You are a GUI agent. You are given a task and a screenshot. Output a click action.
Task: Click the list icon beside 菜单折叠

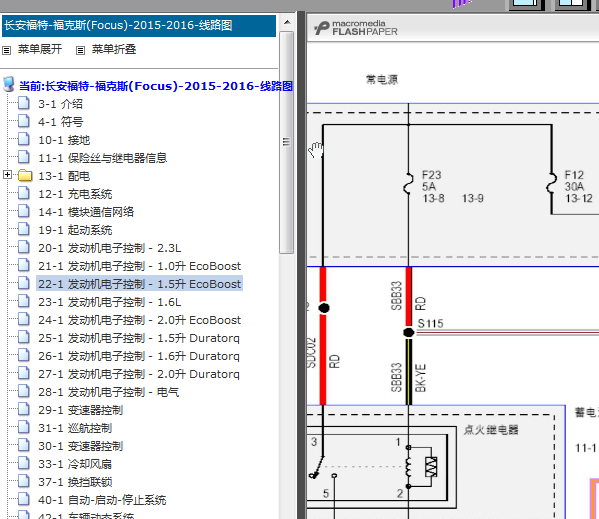click(x=80, y=50)
